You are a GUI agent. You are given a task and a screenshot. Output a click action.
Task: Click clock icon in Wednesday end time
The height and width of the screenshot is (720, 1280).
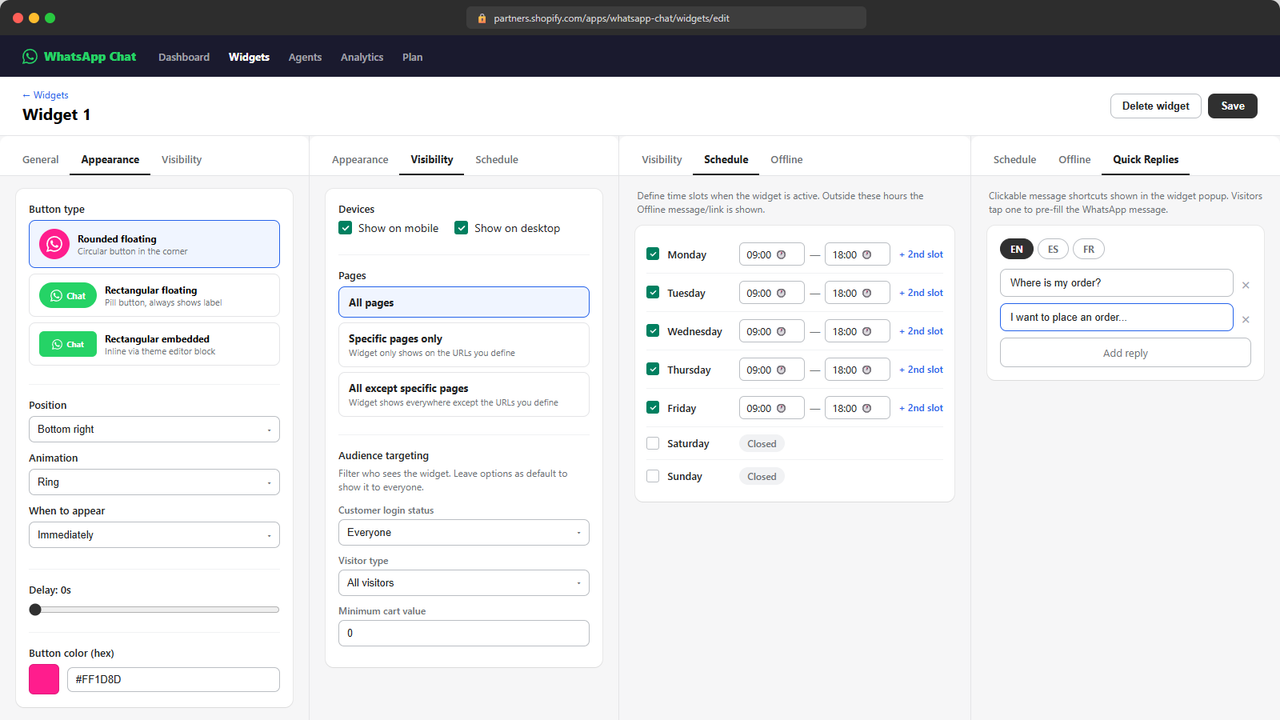[867, 331]
